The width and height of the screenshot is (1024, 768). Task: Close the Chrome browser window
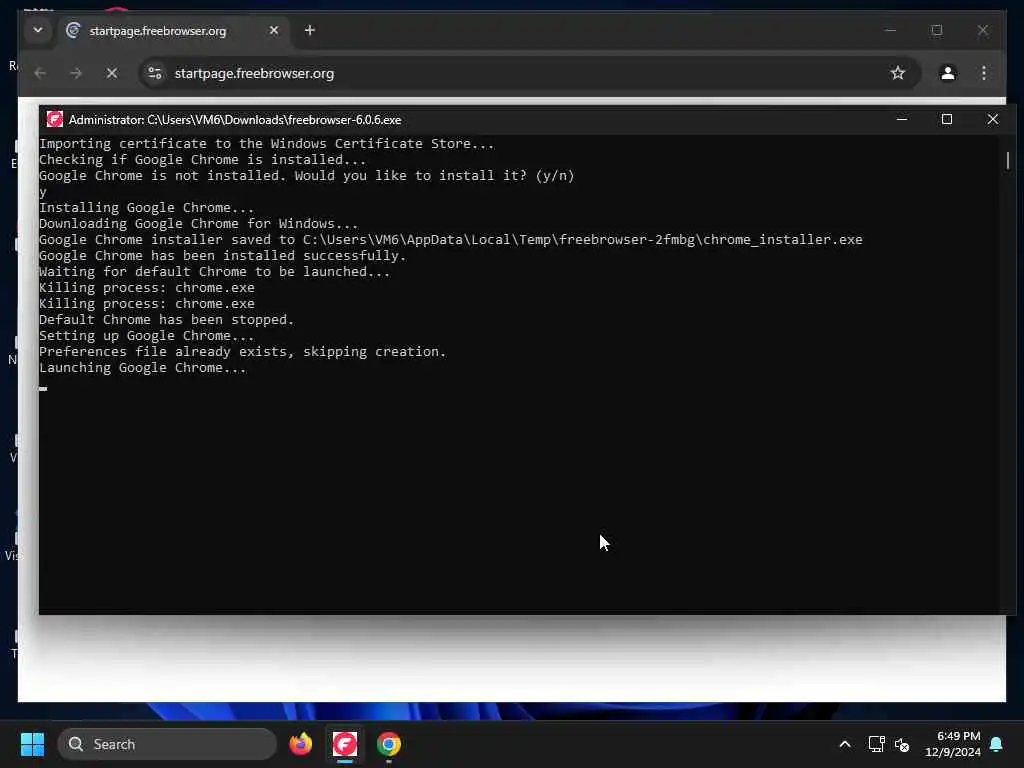click(x=983, y=30)
